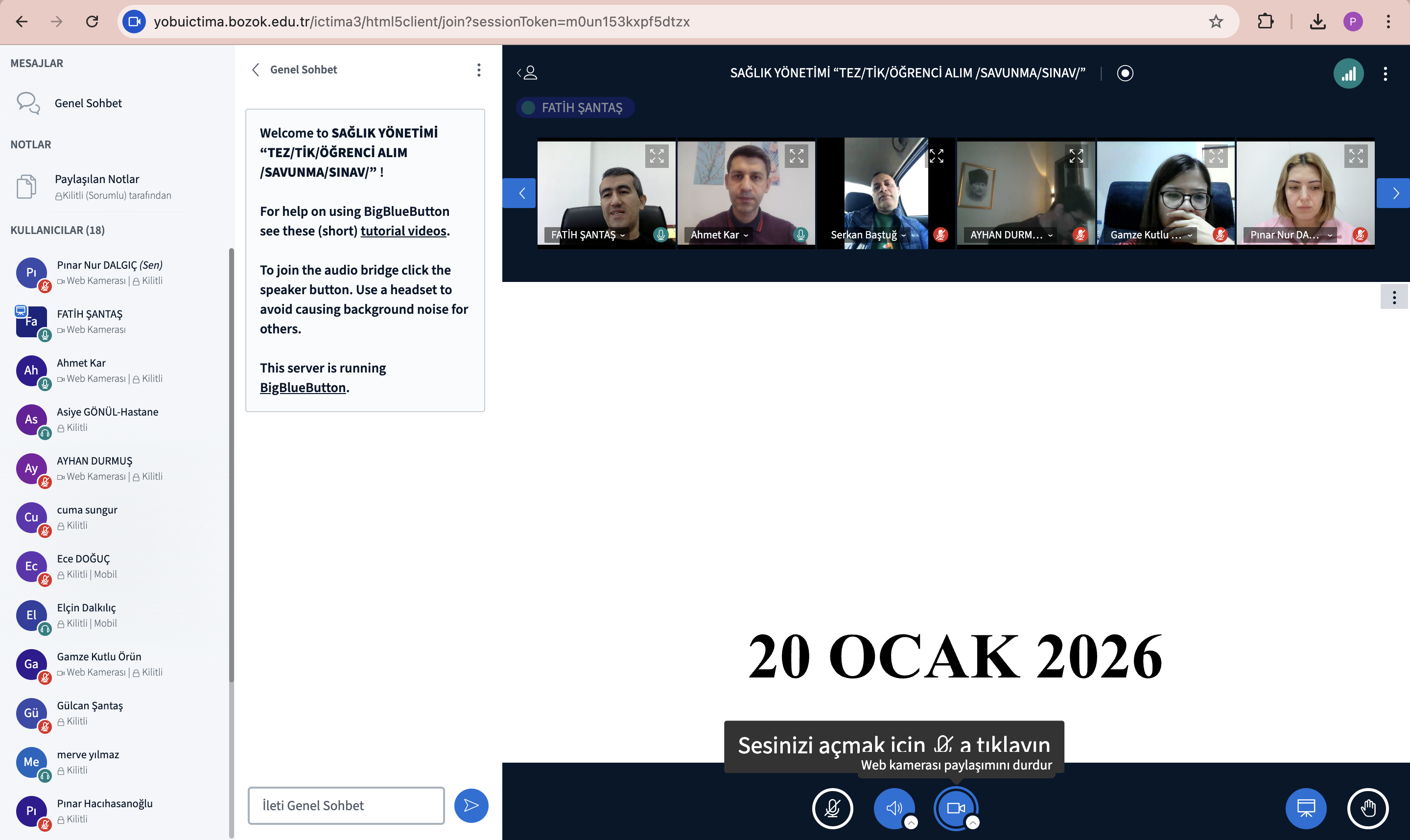1410x840 pixels.
Task: Click the İleti Genel Sohbet message field
Action: pyautogui.click(x=346, y=805)
